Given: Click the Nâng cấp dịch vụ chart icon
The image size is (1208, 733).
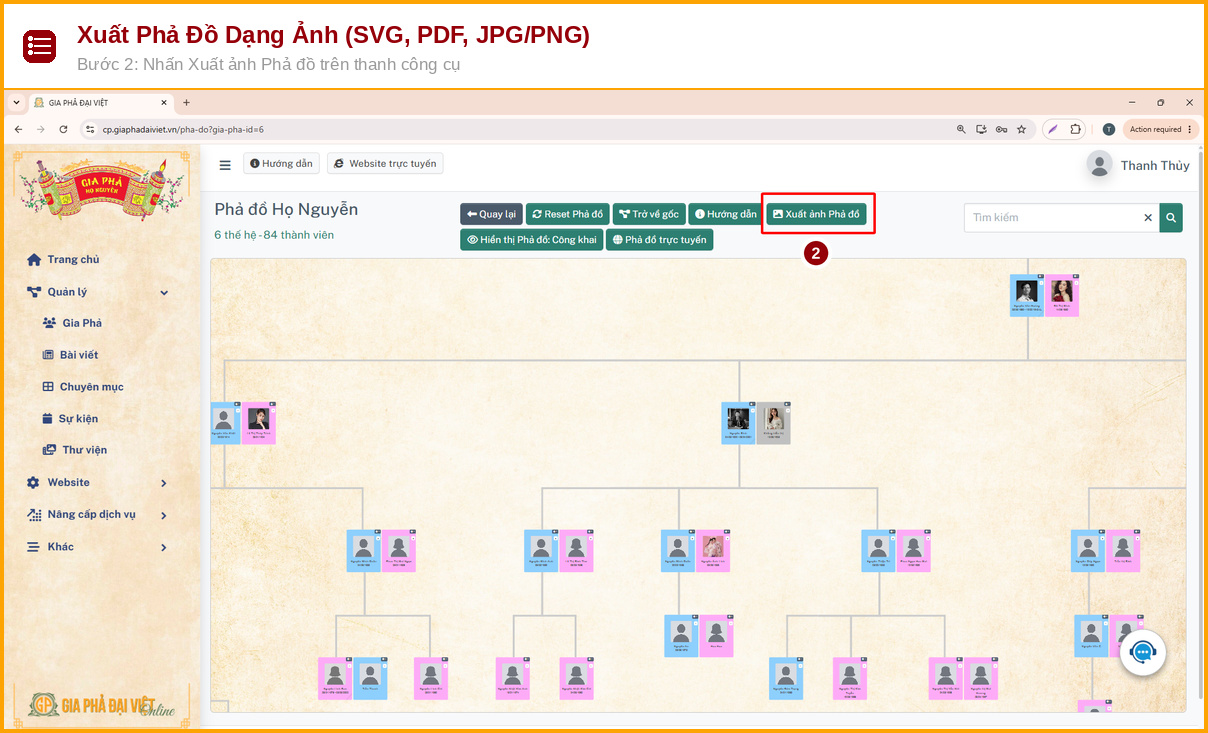Looking at the screenshot, I should click(34, 515).
